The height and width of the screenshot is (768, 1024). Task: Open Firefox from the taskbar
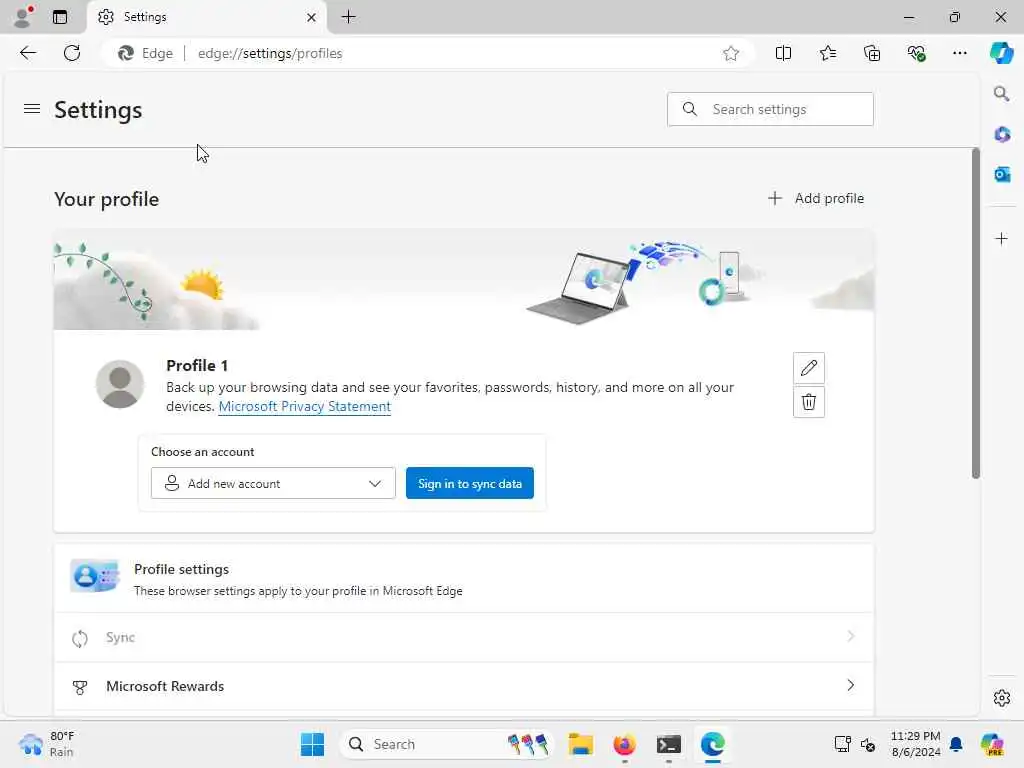coord(624,744)
